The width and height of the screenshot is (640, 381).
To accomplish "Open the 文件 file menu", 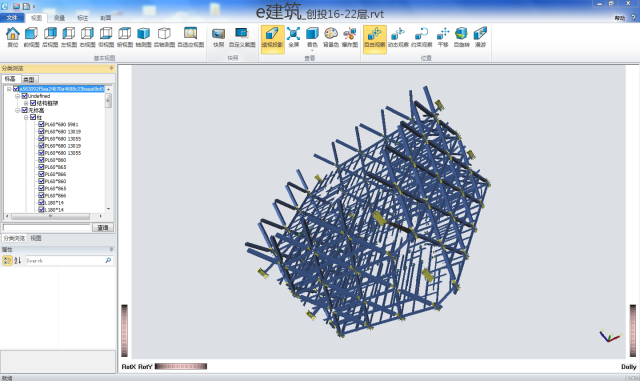I will (12, 18).
